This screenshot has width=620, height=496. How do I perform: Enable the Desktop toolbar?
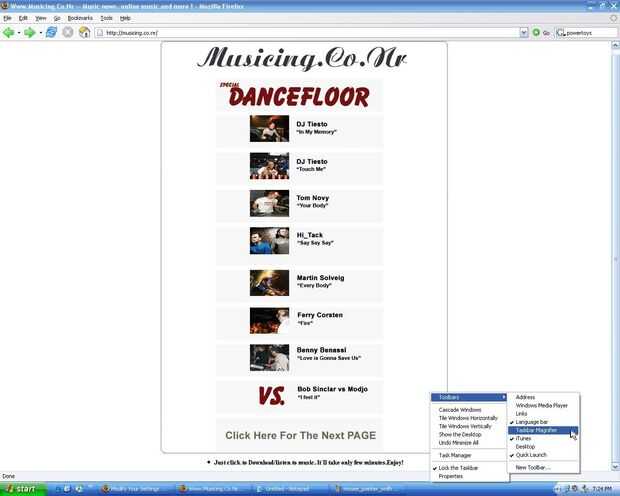pos(543,447)
